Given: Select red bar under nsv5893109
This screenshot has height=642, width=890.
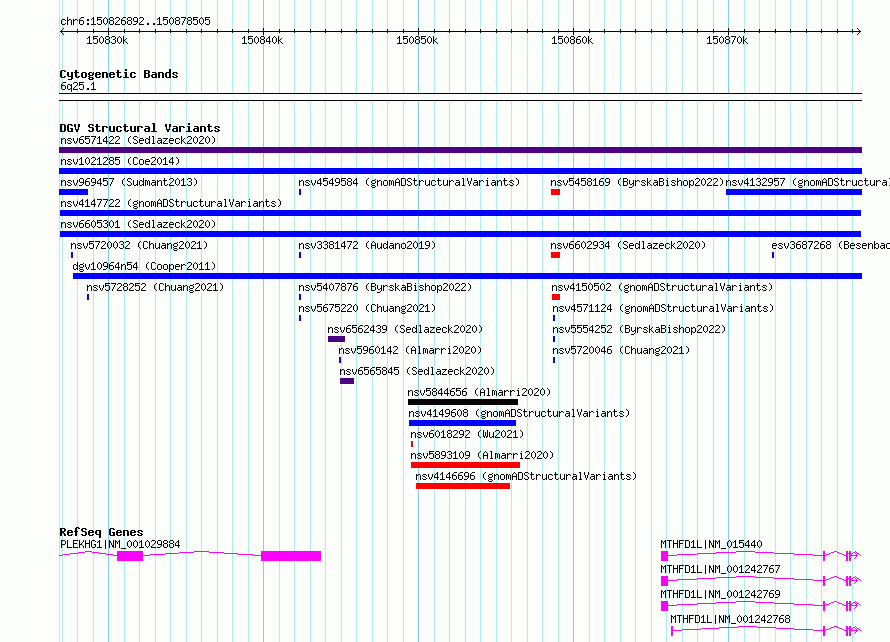Looking at the screenshot, I should coord(465,465).
